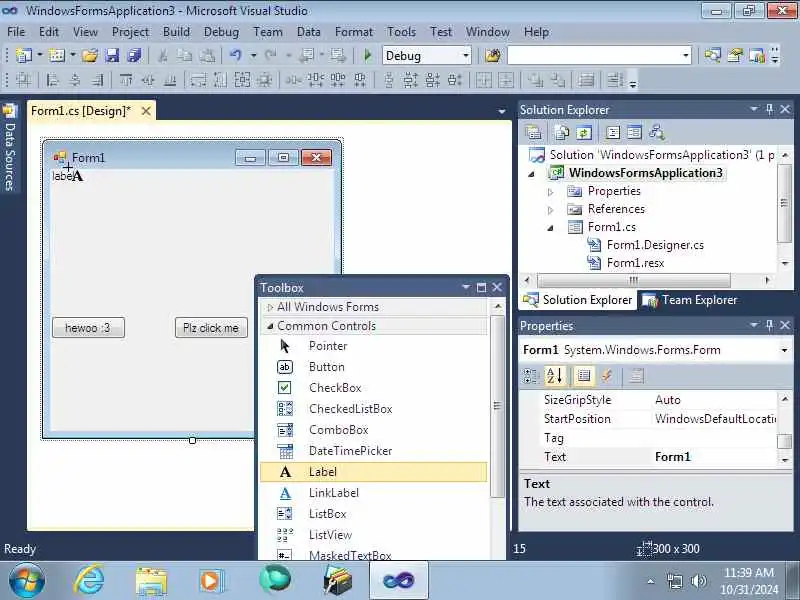Select Pointer tool in Toolbox
Screen dimensions: 800x600
tap(373, 346)
